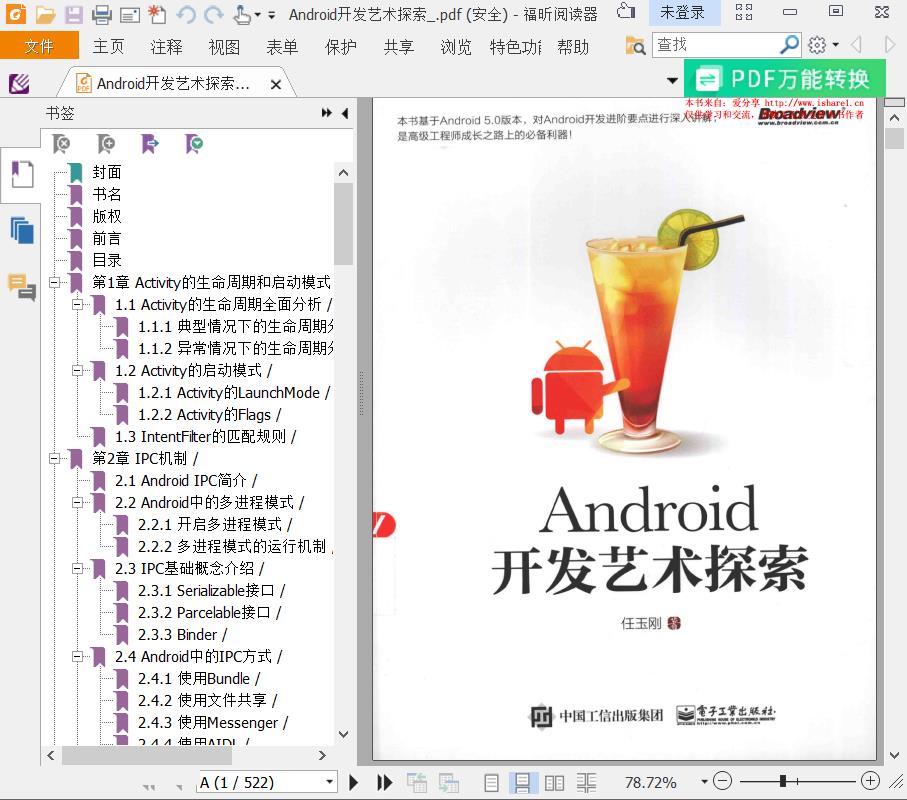Open the page thumbnails panel in the sidebar

coord(22,231)
